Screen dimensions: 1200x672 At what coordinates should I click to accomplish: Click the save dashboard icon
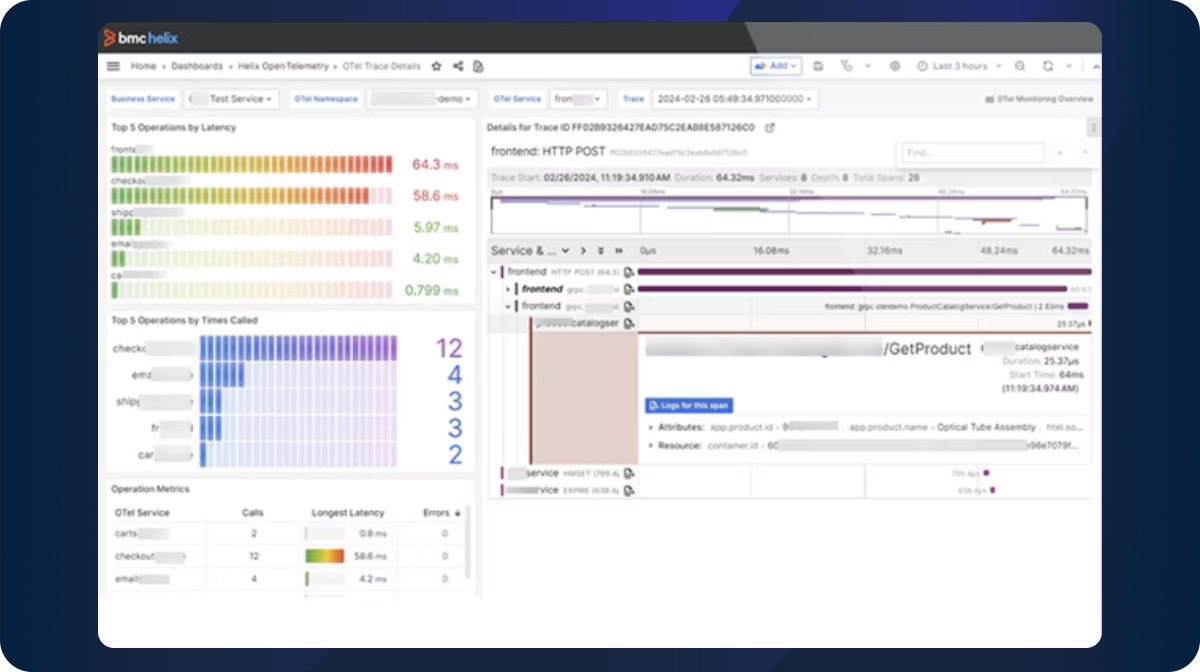coord(819,66)
